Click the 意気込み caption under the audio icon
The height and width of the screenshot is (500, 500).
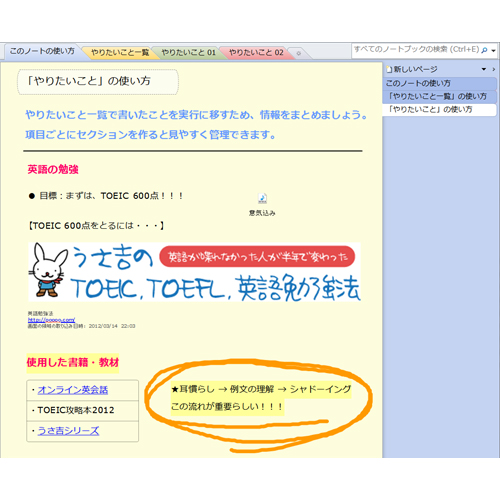click(x=262, y=213)
